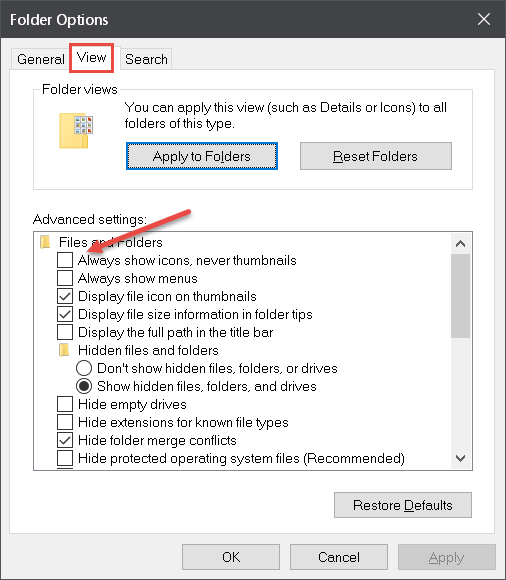Select Don't show hidden files radio button
This screenshot has height=580, width=506.
tap(84, 368)
